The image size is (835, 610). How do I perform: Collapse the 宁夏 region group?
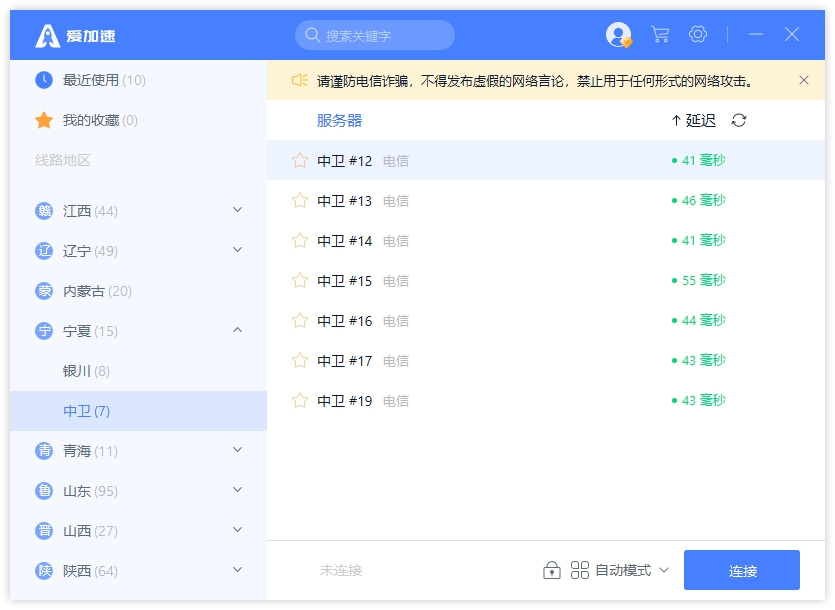237,330
